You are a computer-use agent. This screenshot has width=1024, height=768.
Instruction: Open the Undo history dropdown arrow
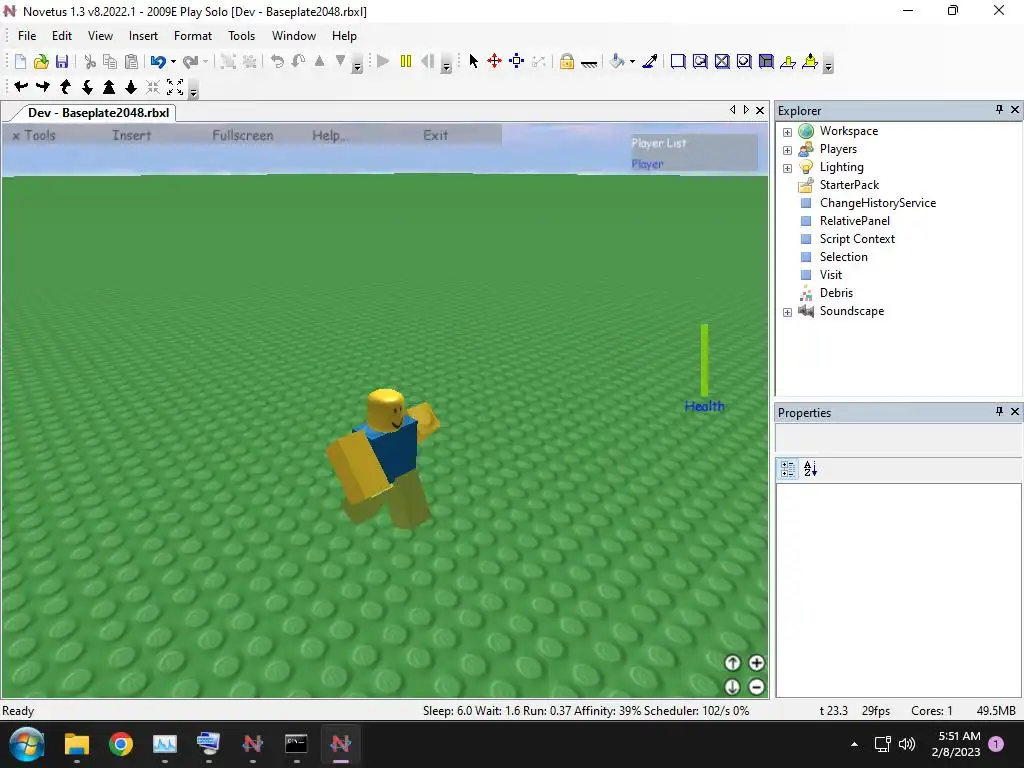click(173, 61)
